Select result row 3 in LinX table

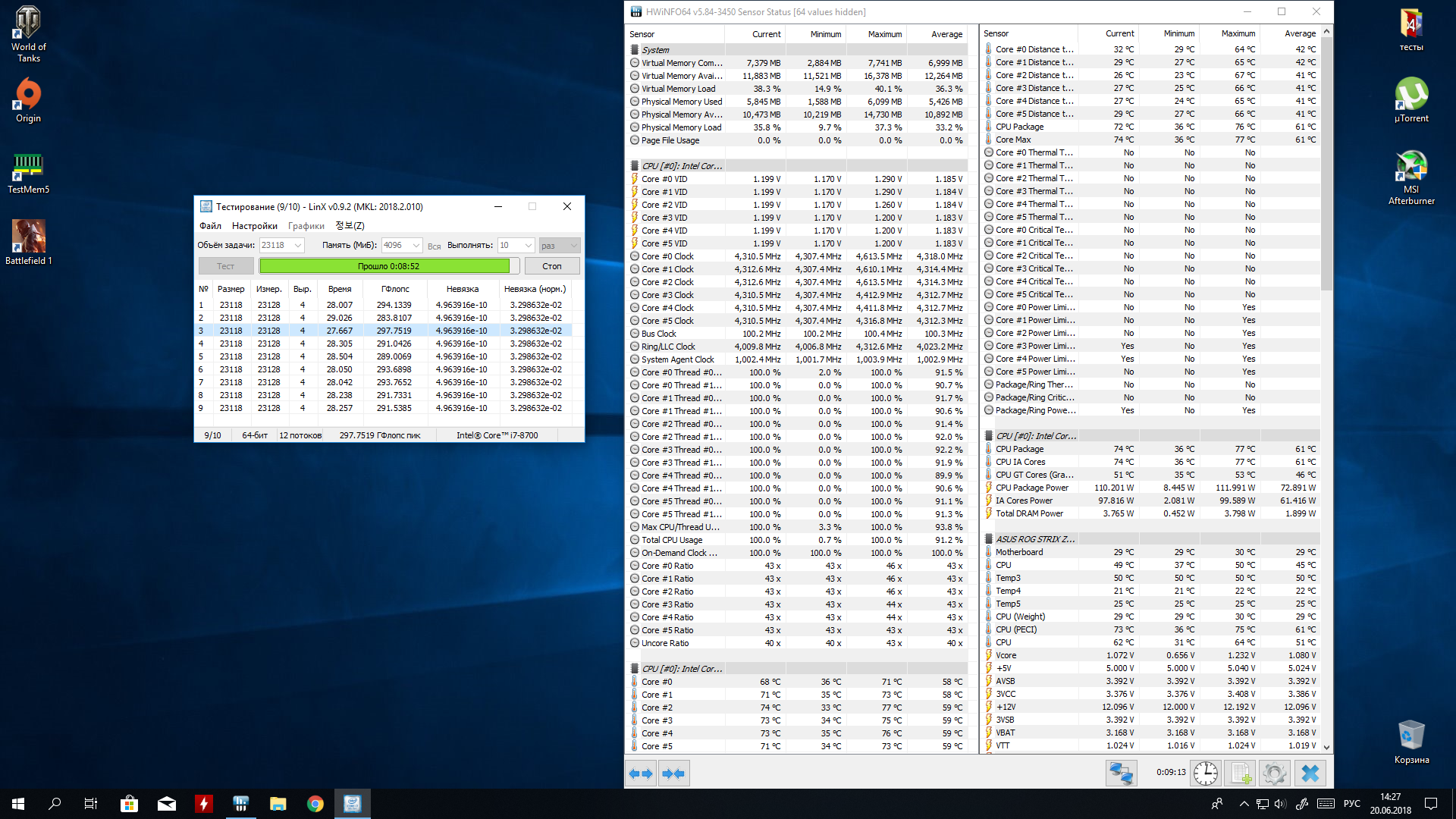(x=379, y=331)
